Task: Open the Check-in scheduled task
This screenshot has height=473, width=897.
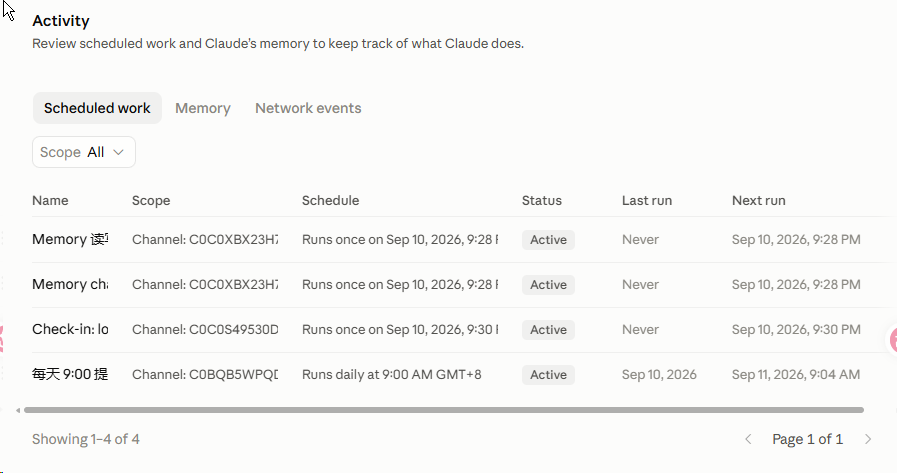Action: [446, 329]
